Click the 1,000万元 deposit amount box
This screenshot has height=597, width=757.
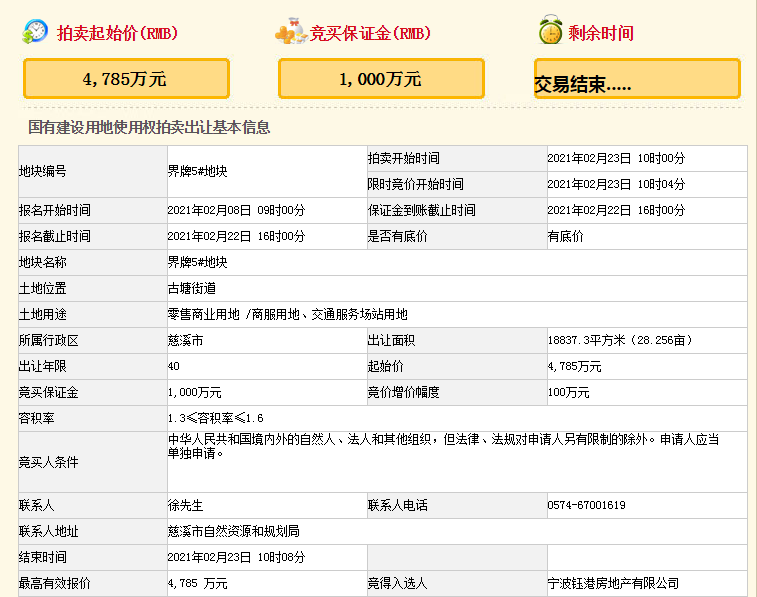pyautogui.click(x=381, y=79)
